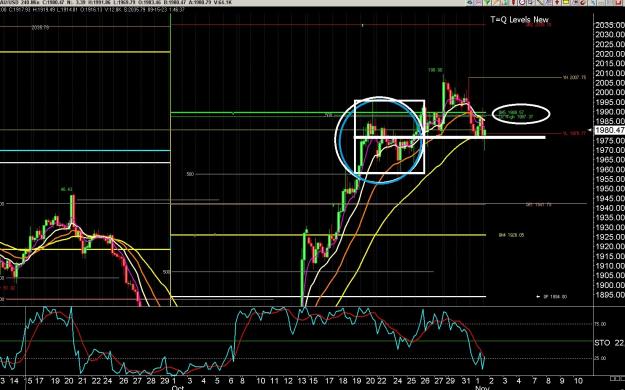The image size is (625, 390).
Task: Click the STO indicator label
Action: point(602,343)
